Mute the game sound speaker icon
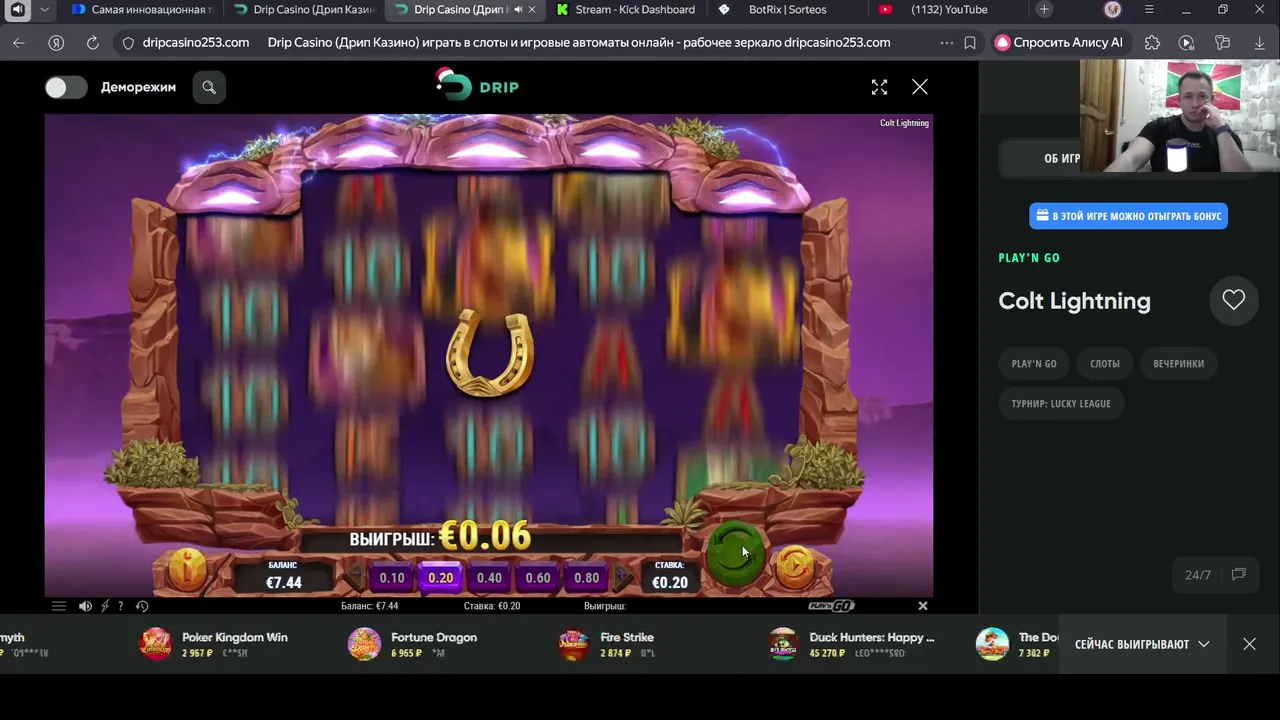Viewport: 1280px width, 720px height. (85, 606)
